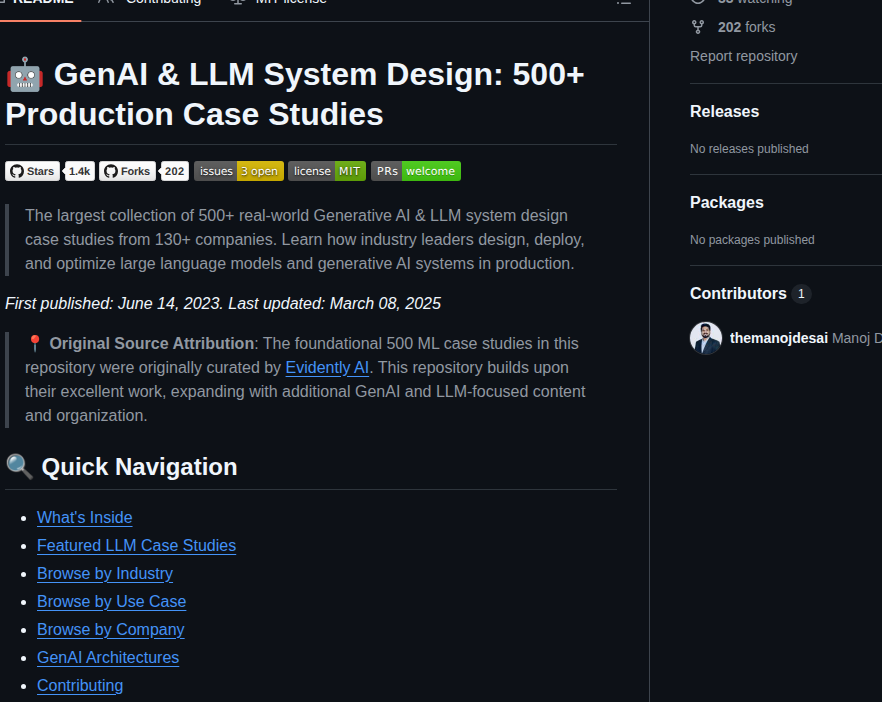Click the 1.4k stars count badge
This screenshot has width=882, height=702.
(79, 171)
